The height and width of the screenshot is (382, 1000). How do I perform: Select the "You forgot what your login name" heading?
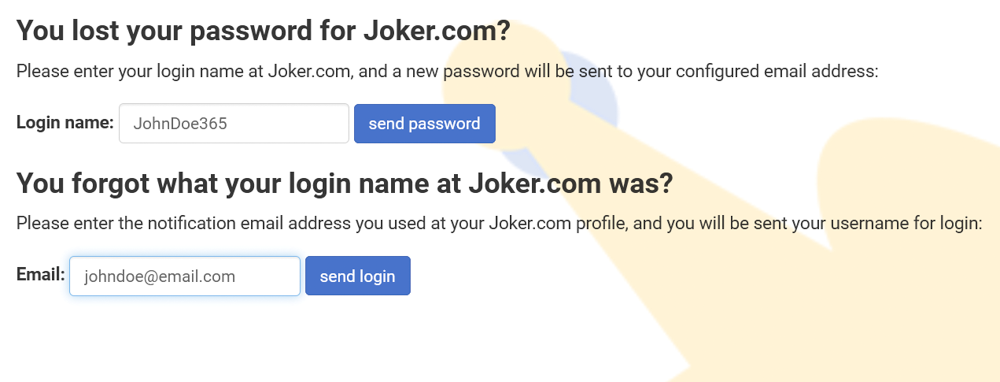(x=344, y=184)
